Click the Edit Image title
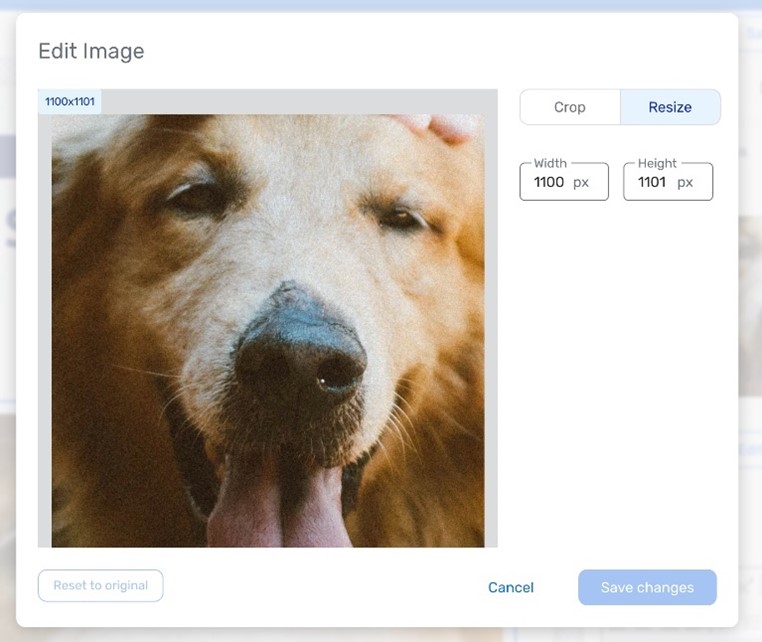The image size is (762, 642). click(x=91, y=51)
